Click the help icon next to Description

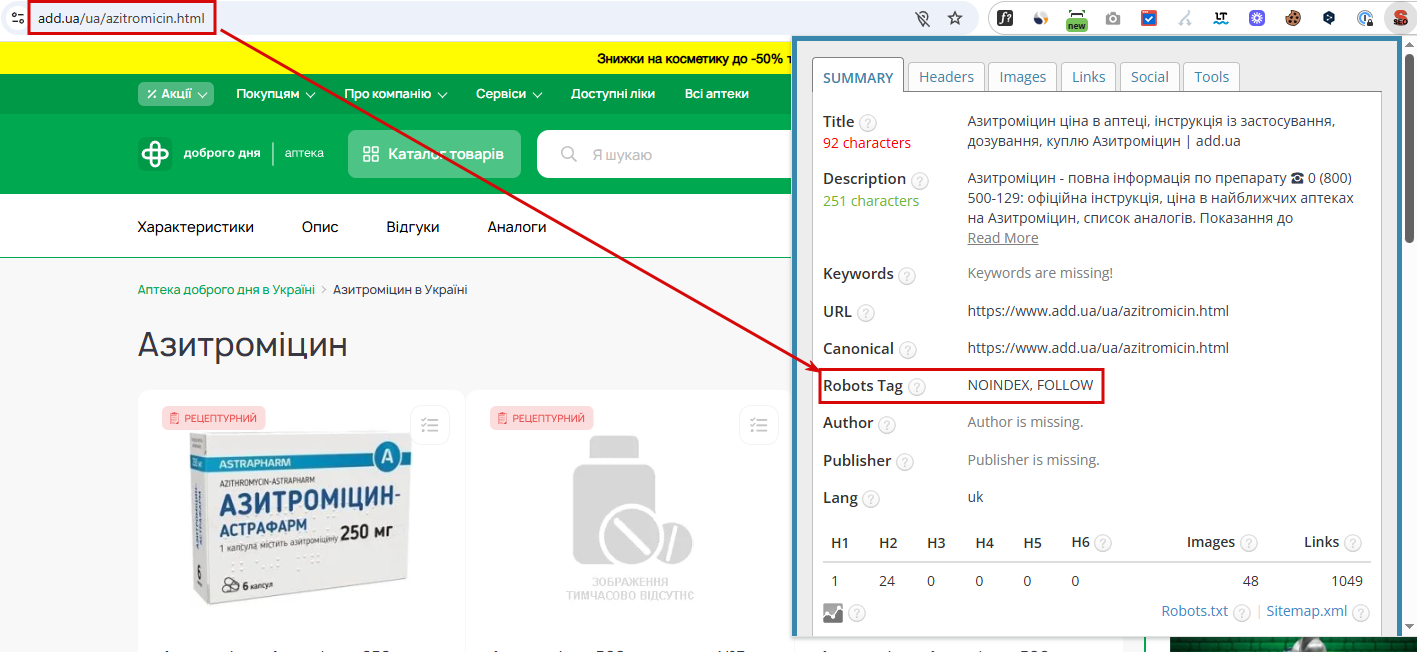point(920,181)
